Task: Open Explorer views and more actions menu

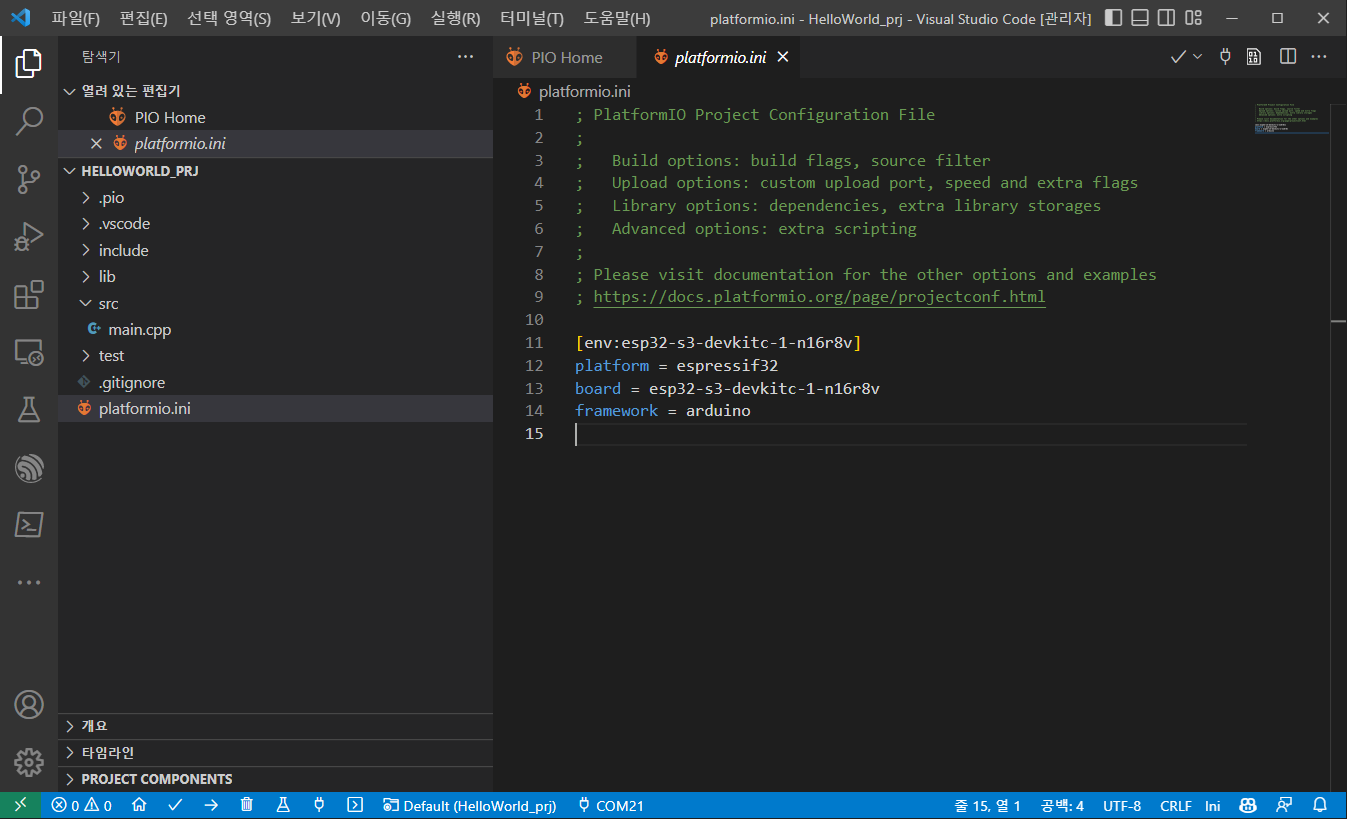Action: (x=465, y=57)
